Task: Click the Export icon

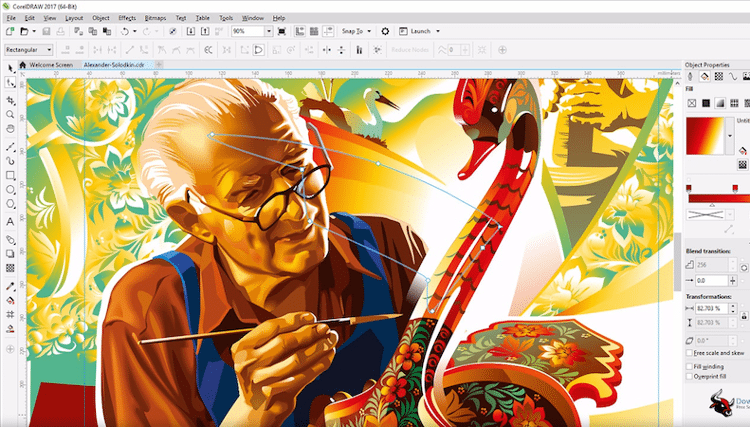Action: pos(205,31)
